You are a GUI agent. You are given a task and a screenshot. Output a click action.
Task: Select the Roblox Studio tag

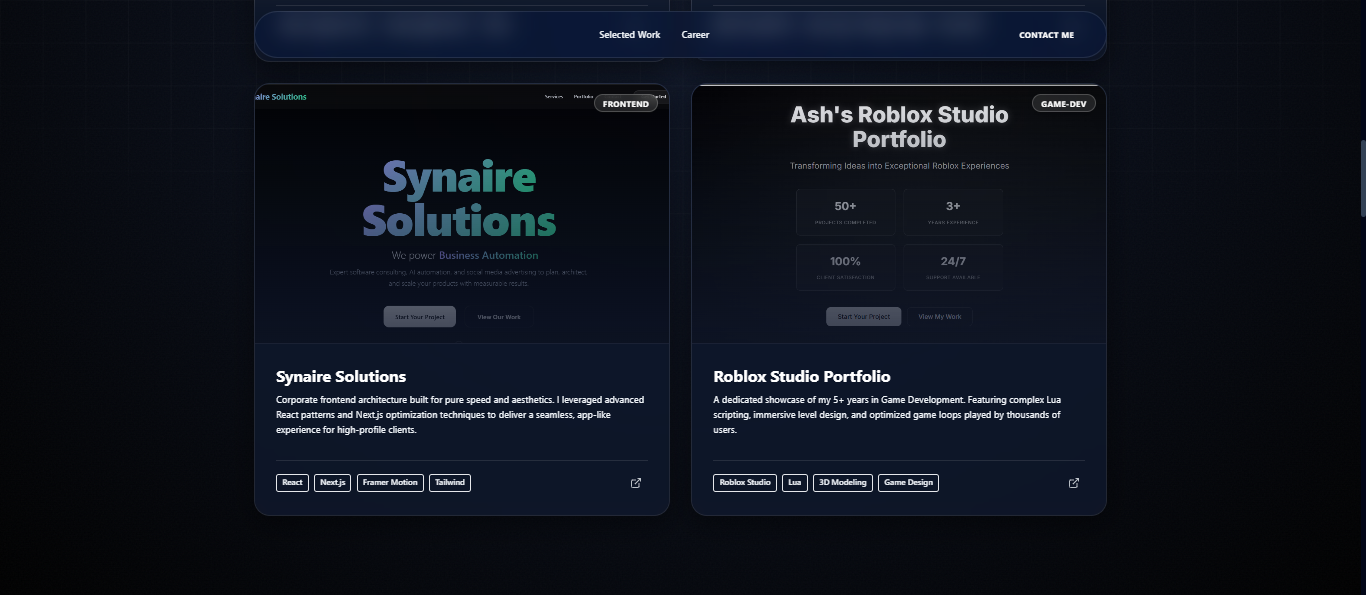[745, 483]
